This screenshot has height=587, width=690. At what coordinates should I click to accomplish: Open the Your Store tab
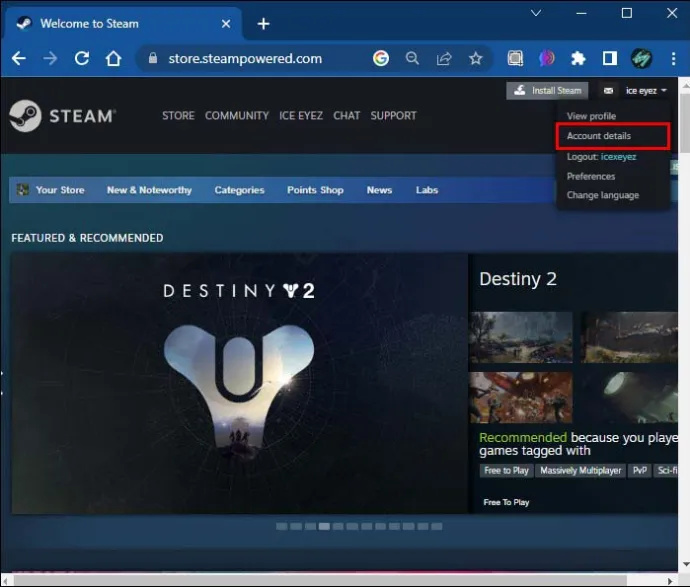tap(51, 190)
